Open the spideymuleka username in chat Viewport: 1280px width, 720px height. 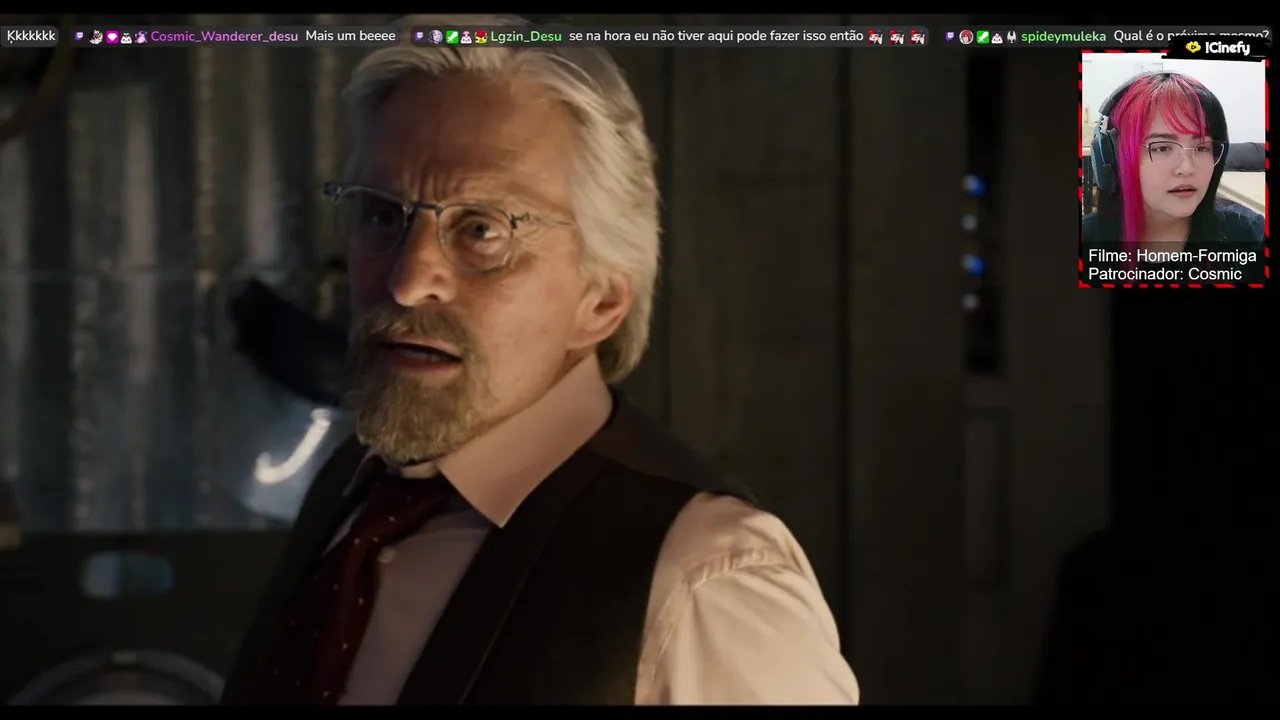(1063, 37)
